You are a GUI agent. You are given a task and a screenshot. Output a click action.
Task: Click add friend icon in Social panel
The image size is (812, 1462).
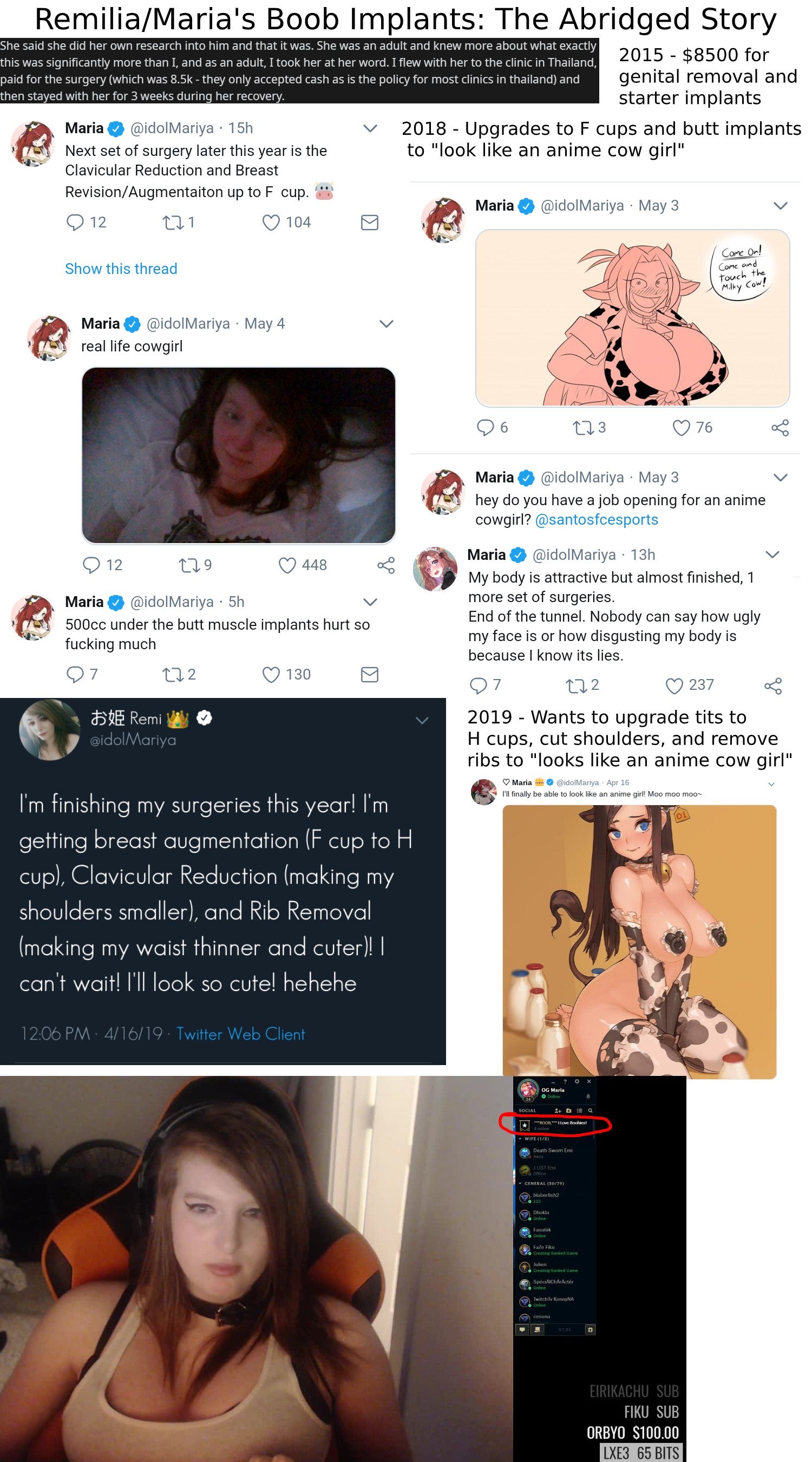pos(558,1111)
